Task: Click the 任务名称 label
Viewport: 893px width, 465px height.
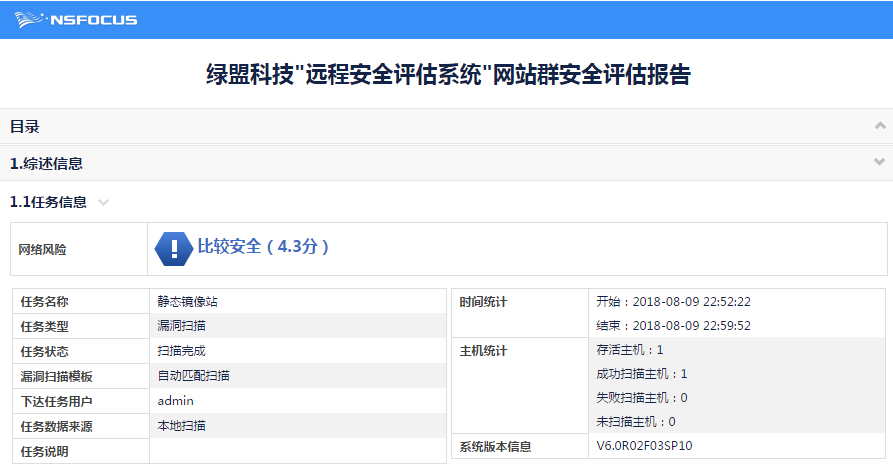Action: point(44,302)
